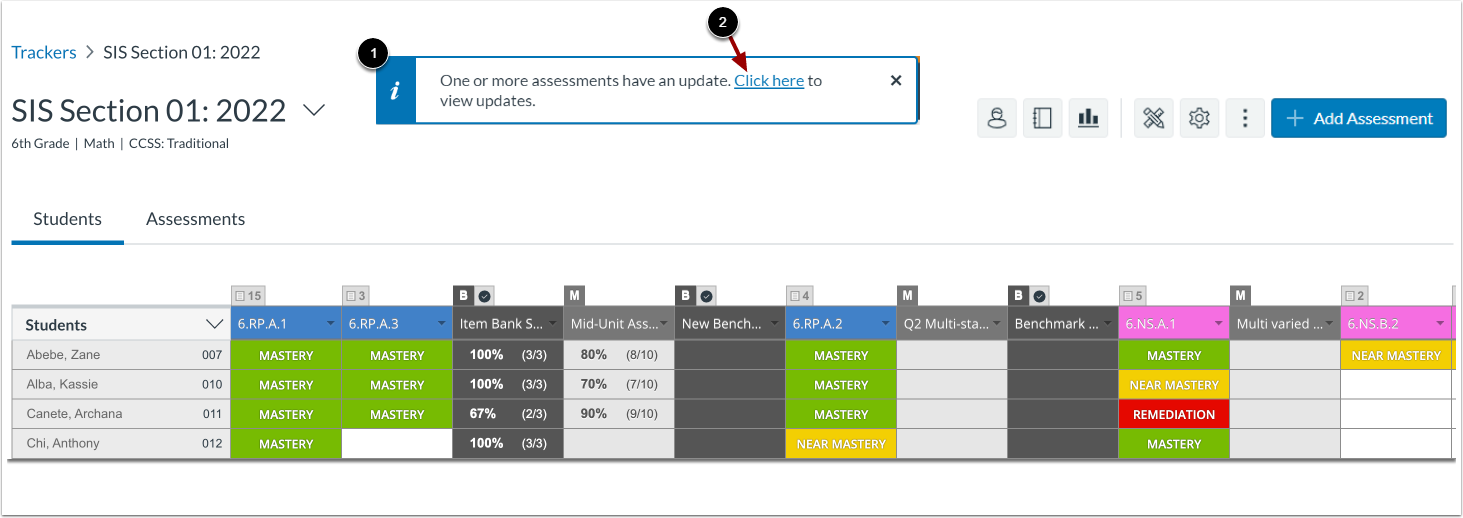Click the M badge above Multi varied column
1463x518 pixels.
[1240, 296]
